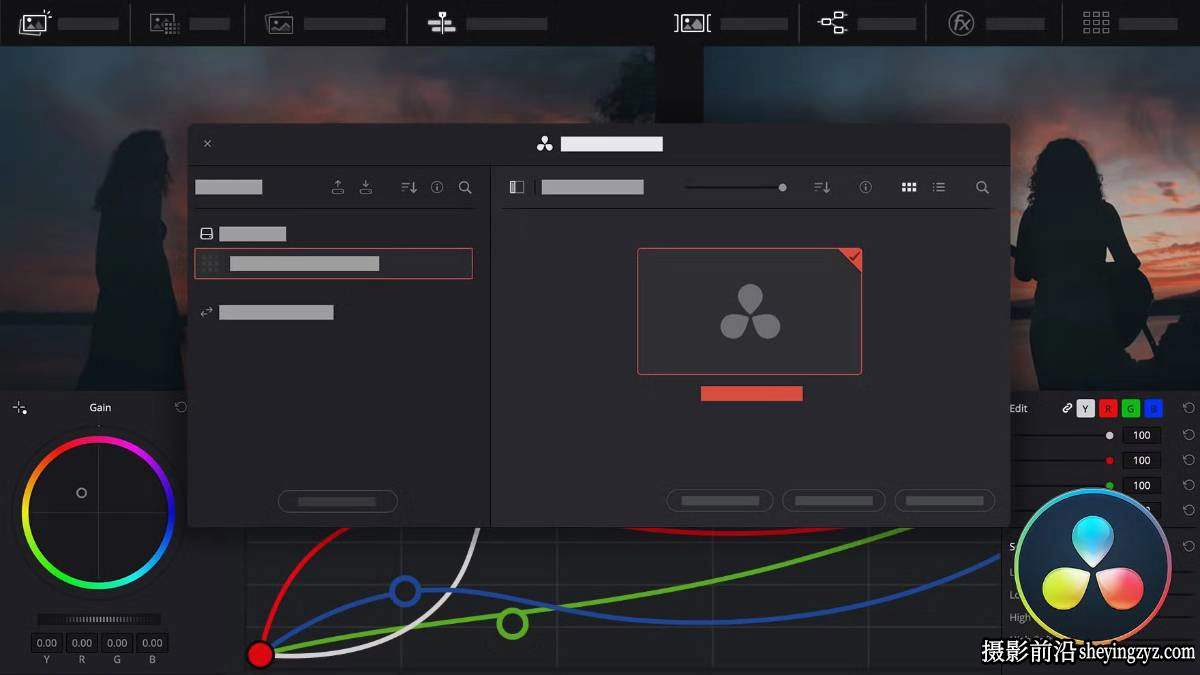Open the fx effects icon in top bar
This screenshot has width=1200, height=675.
point(961,23)
